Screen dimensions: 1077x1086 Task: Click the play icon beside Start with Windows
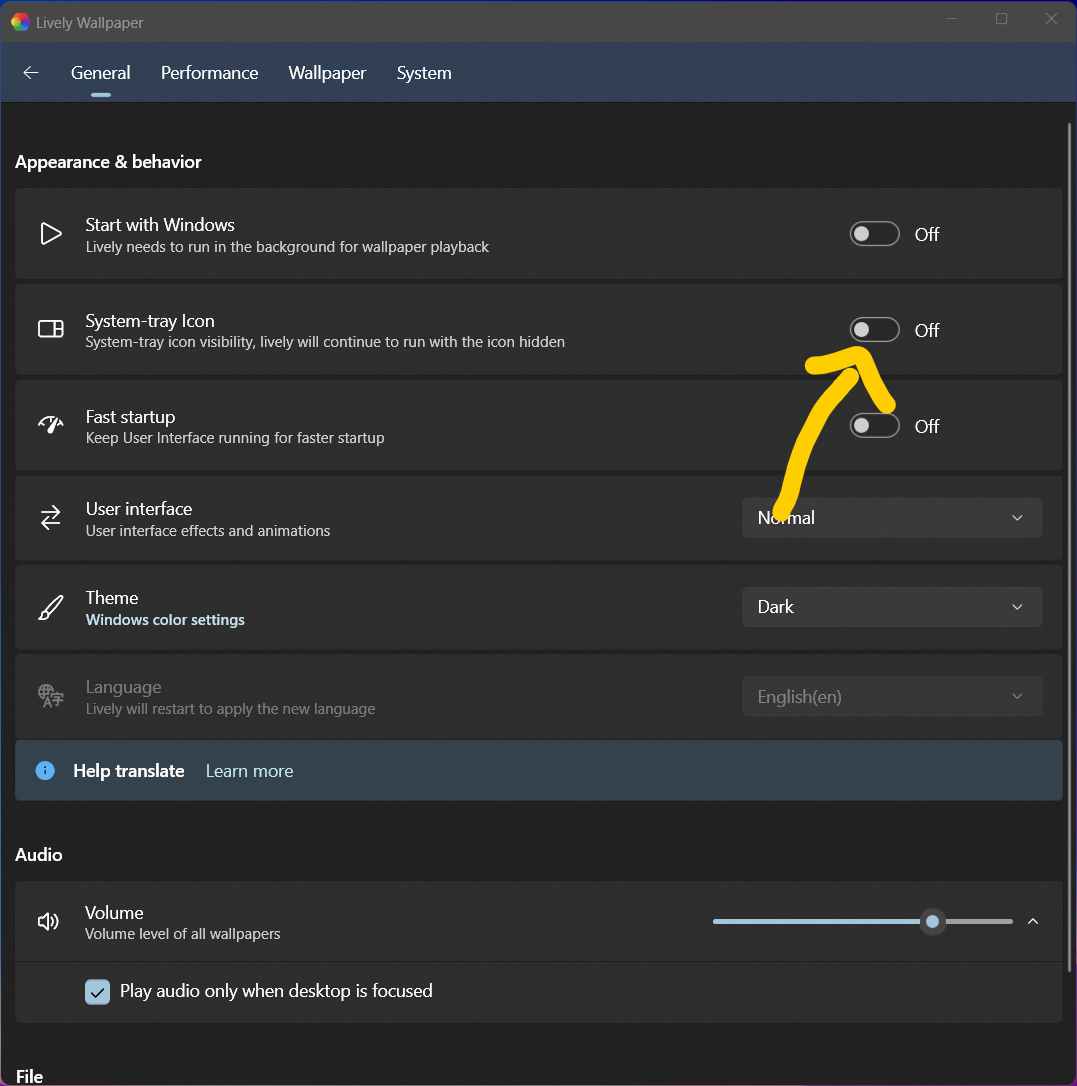click(51, 234)
